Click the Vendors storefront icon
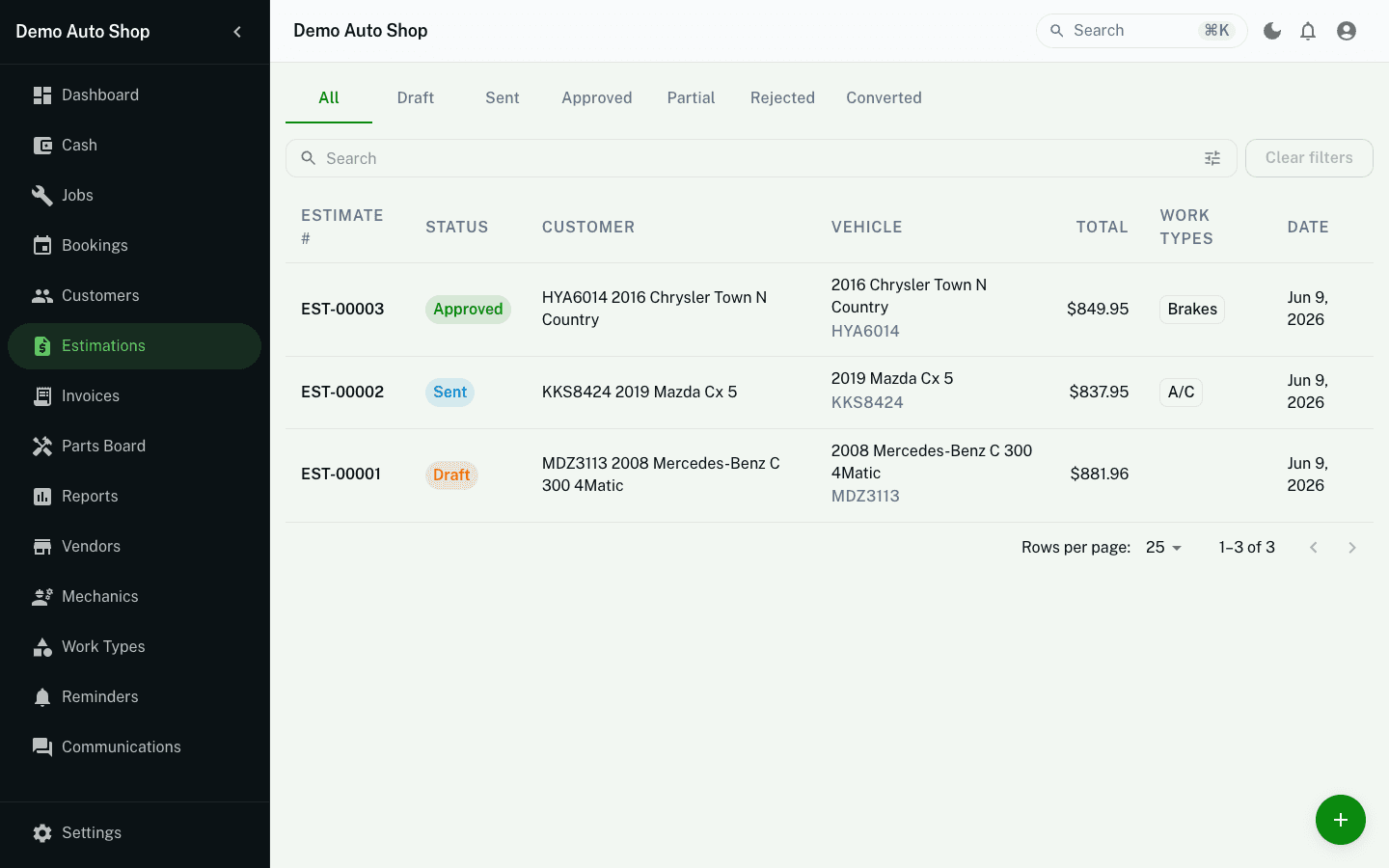1389x868 pixels. coord(42,547)
